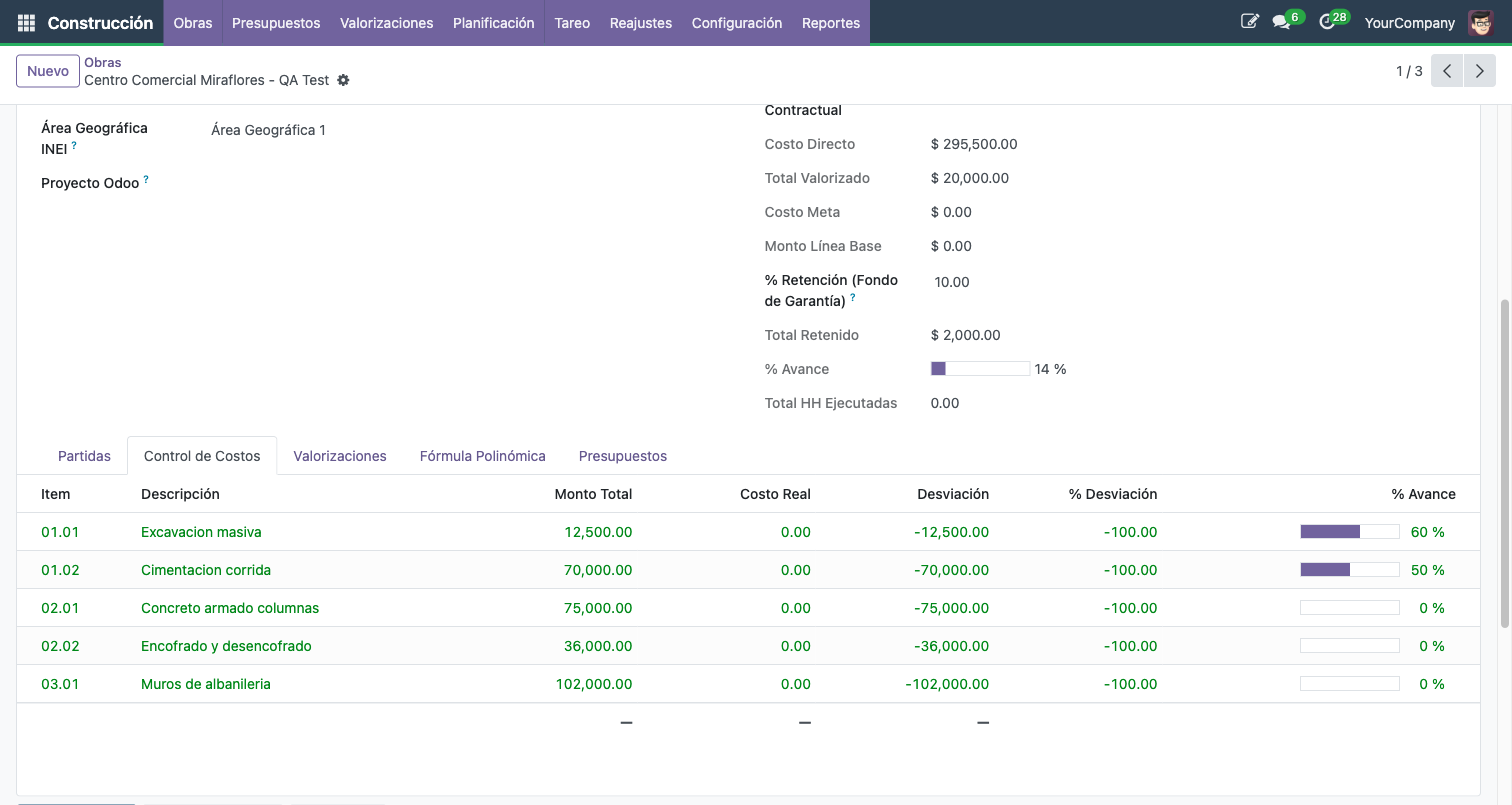This screenshot has height=805, width=1512.
Task: Open the apps grid launcher icon
Action: coord(25,21)
